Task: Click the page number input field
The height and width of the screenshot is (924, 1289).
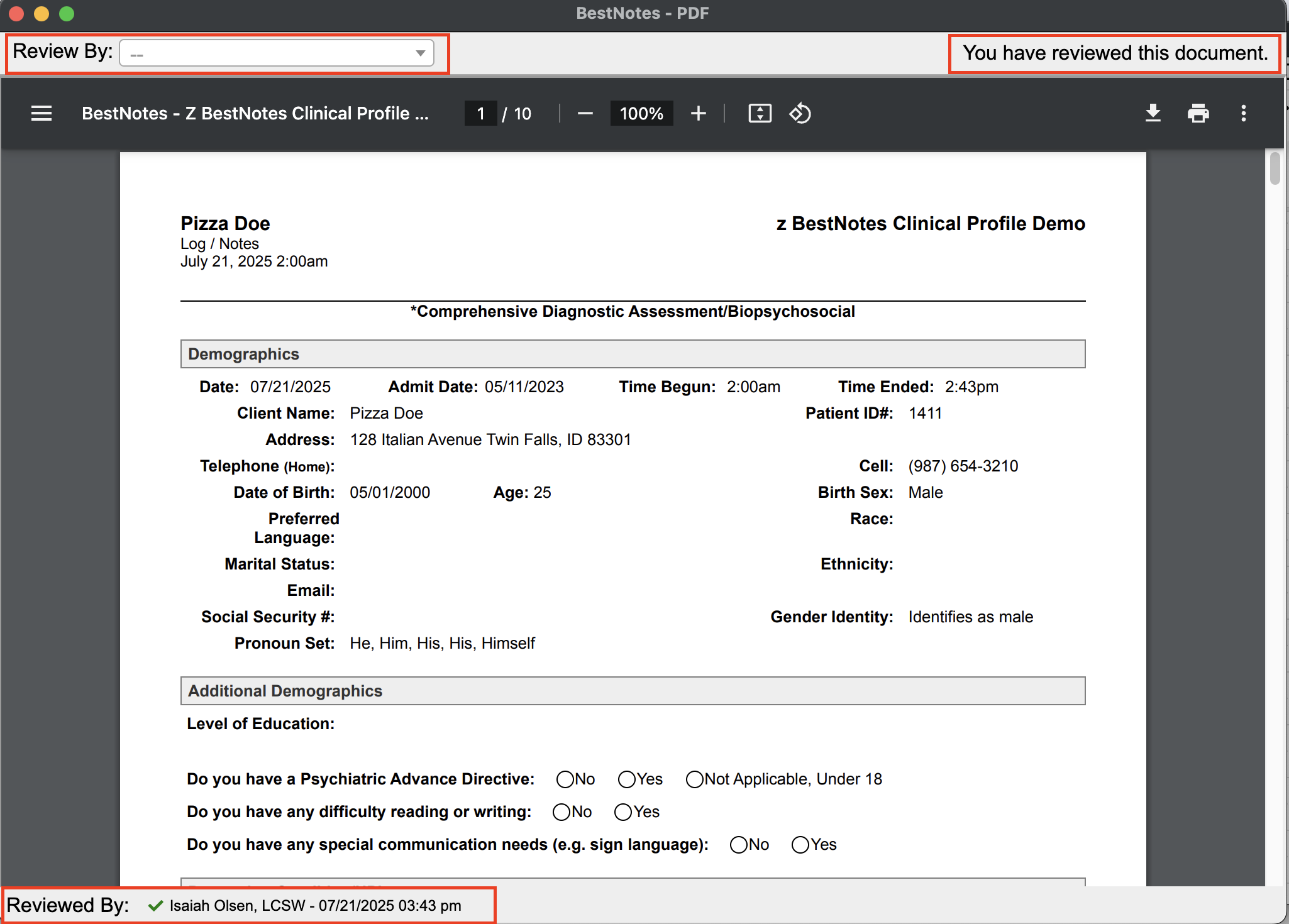Action: pos(481,113)
